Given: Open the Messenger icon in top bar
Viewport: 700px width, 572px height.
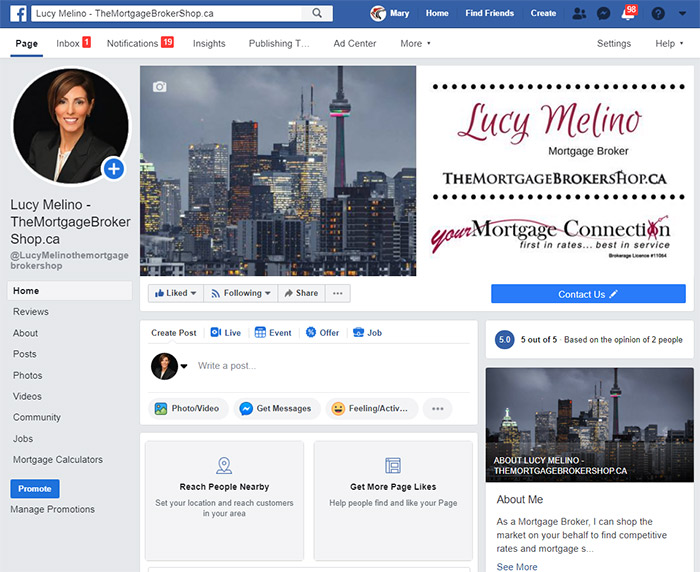Looking at the screenshot, I should [604, 13].
